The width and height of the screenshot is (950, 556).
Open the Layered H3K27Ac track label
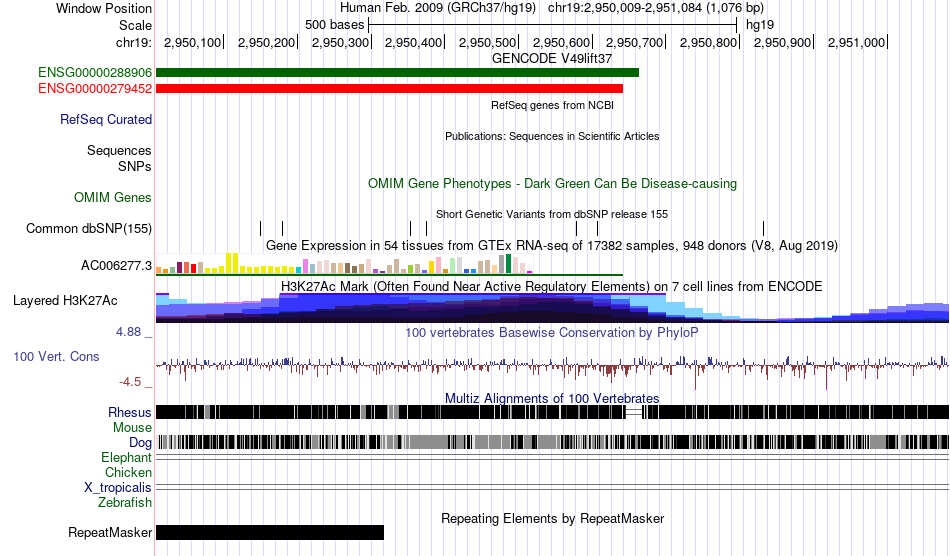65,300
